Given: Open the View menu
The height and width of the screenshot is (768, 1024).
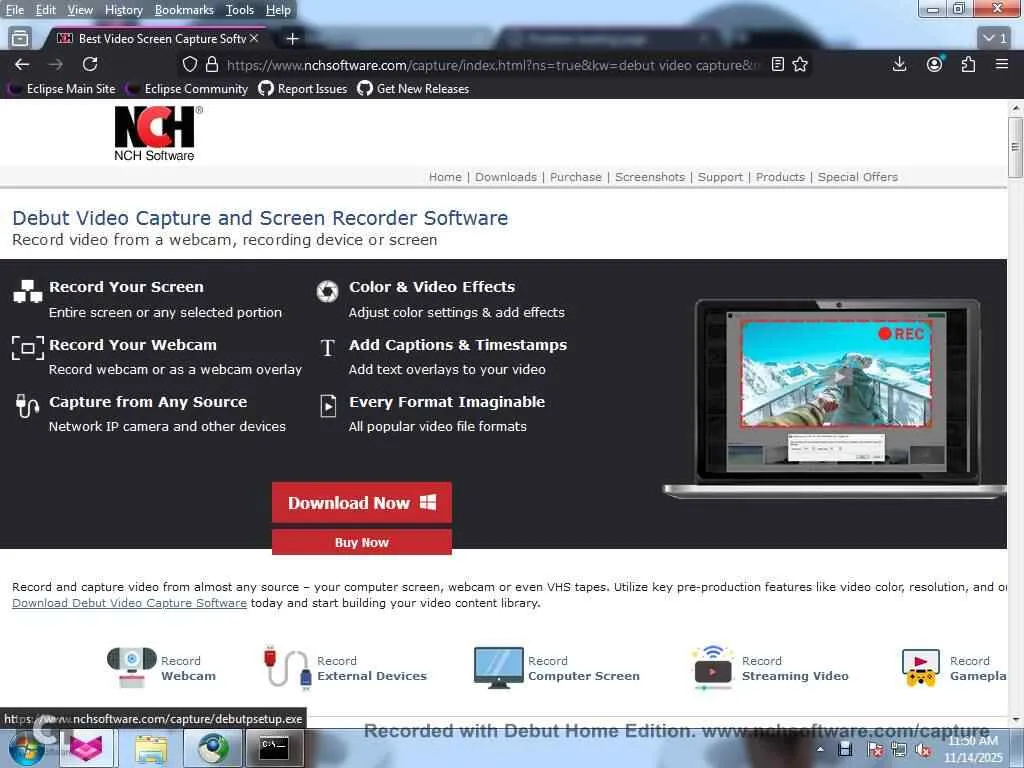Looking at the screenshot, I should pyautogui.click(x=80, y=10).
